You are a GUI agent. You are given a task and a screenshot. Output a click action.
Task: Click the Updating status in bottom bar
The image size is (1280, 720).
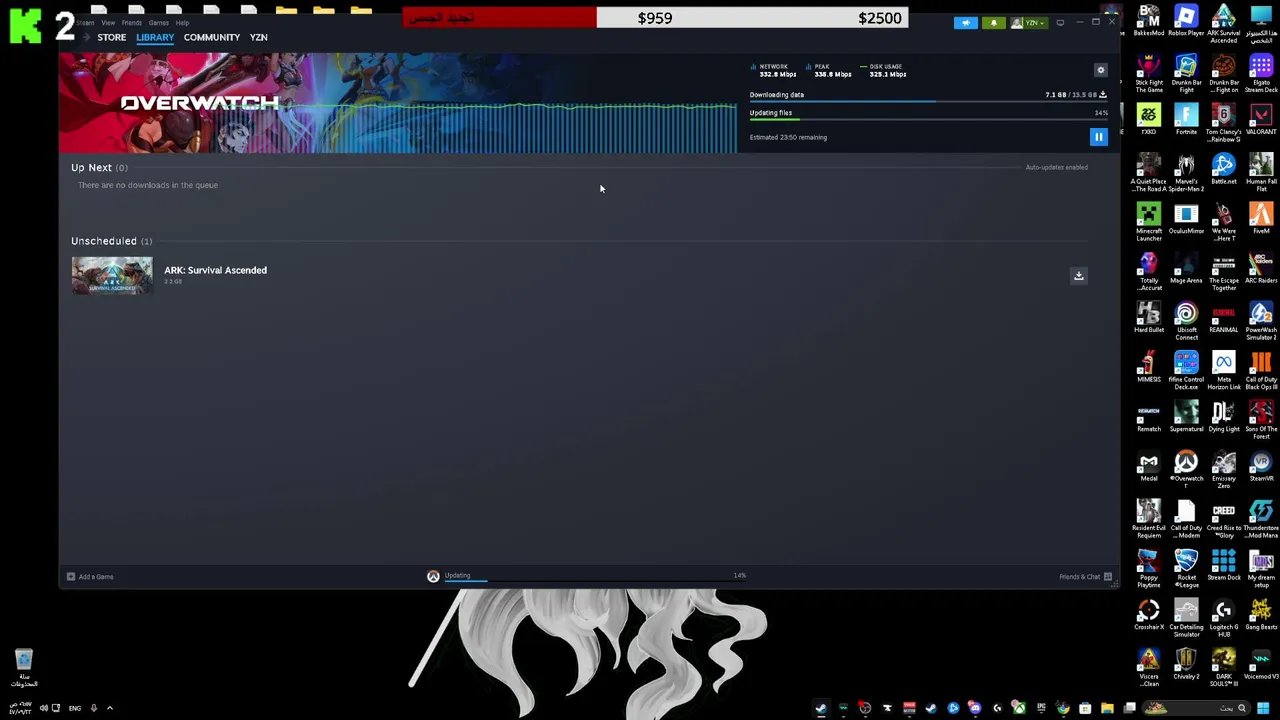coord(457,576)
